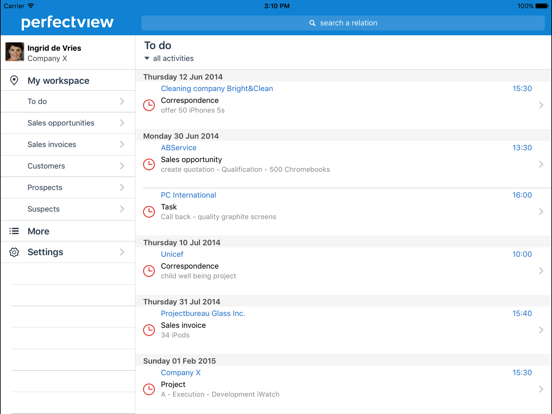Open Projectbureau Glass Inc. link
The image size is (552, 414).
(203, 313)
